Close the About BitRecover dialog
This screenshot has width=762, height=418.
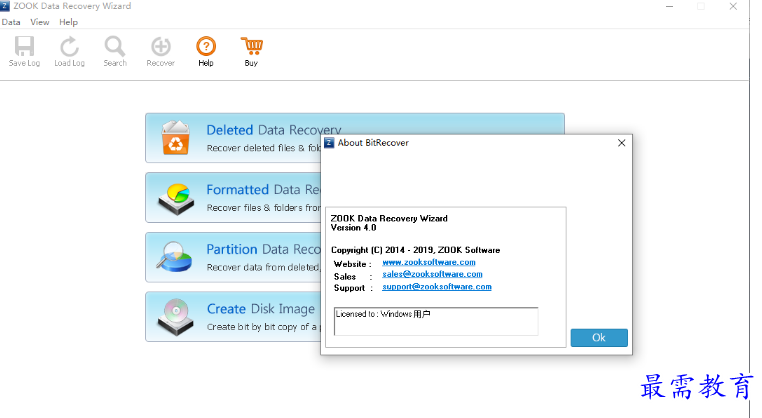622,143
